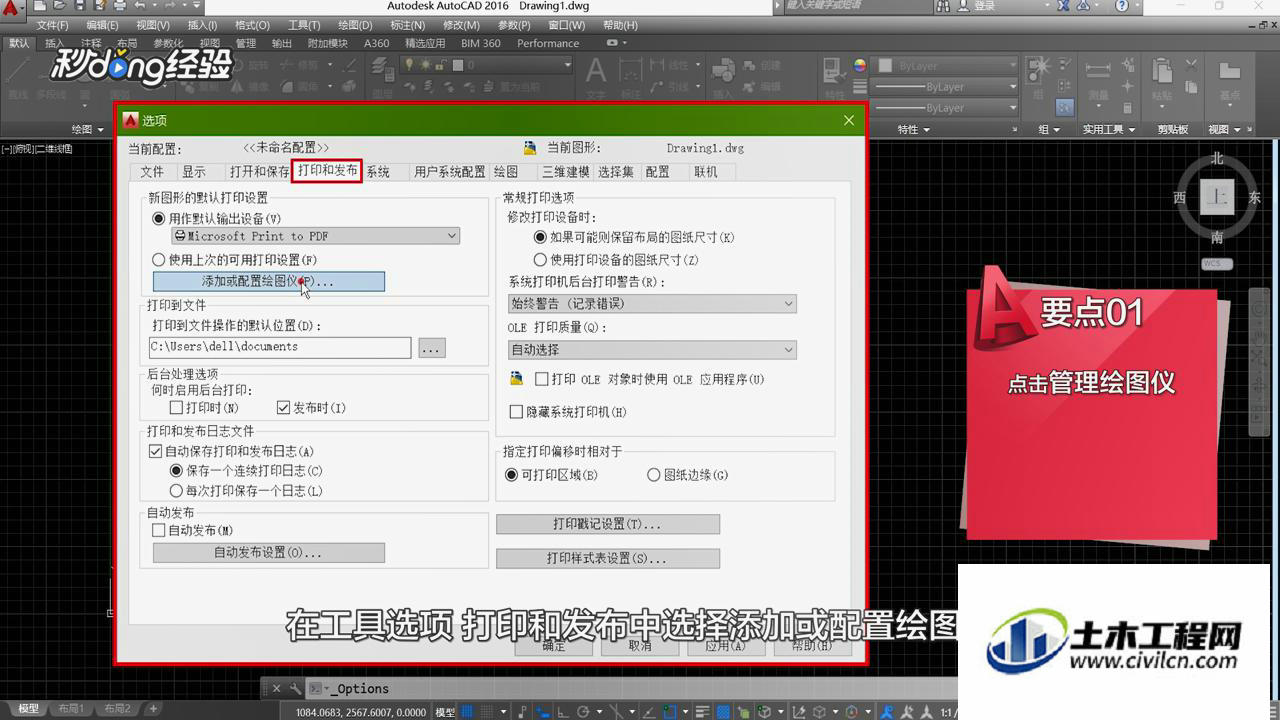Click 打印样式表设置(S)... button

[x=608, y=558]
